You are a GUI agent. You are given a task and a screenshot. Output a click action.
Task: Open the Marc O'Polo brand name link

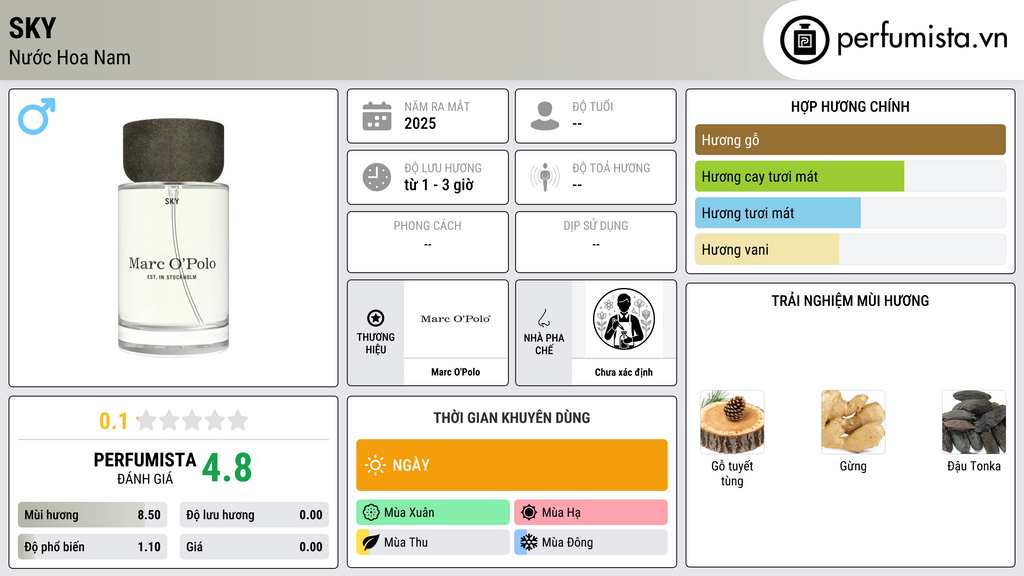tap(455, 372)
